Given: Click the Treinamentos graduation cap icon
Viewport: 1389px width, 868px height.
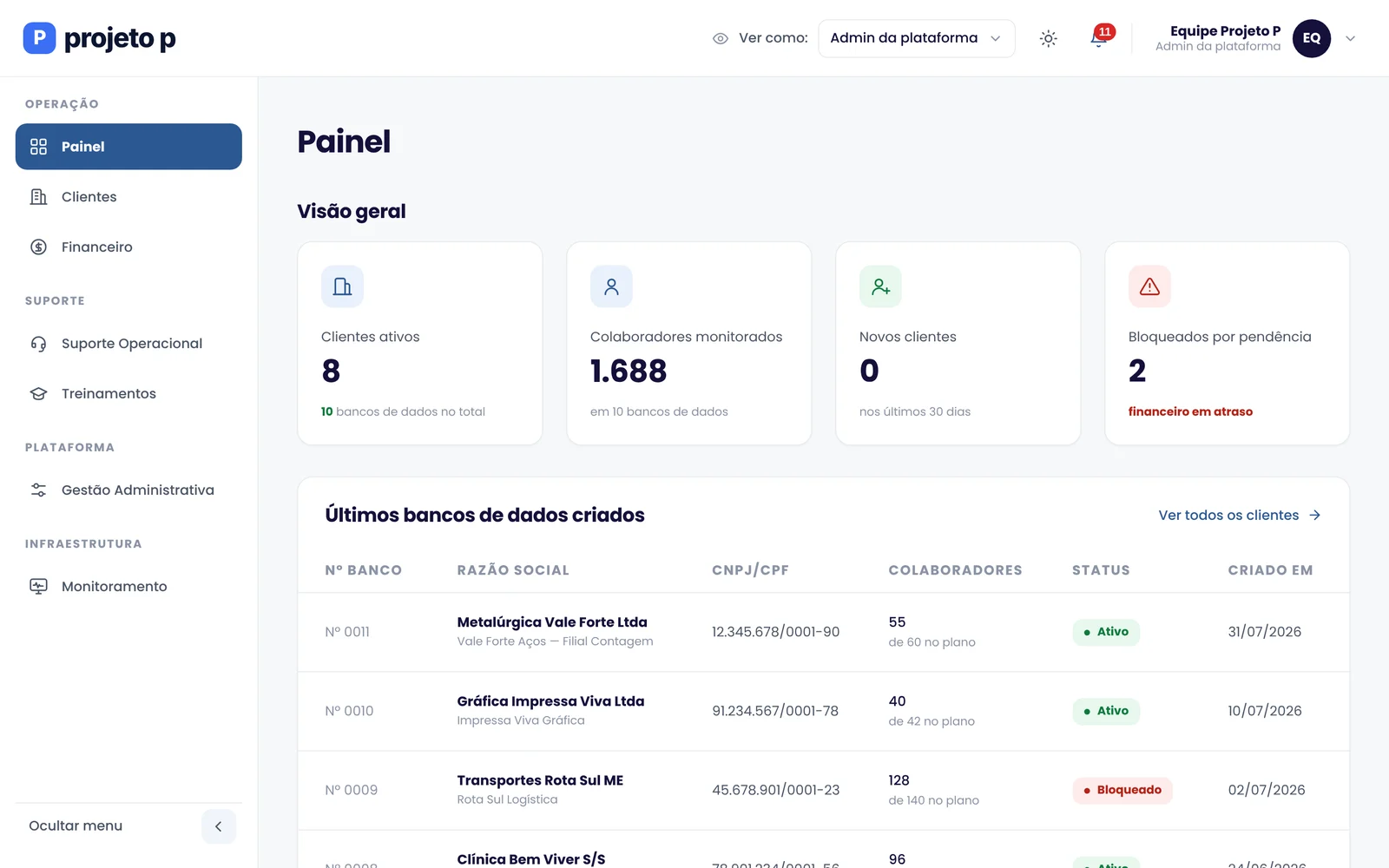Looking at the screenshot, I should tap(38, 394).
